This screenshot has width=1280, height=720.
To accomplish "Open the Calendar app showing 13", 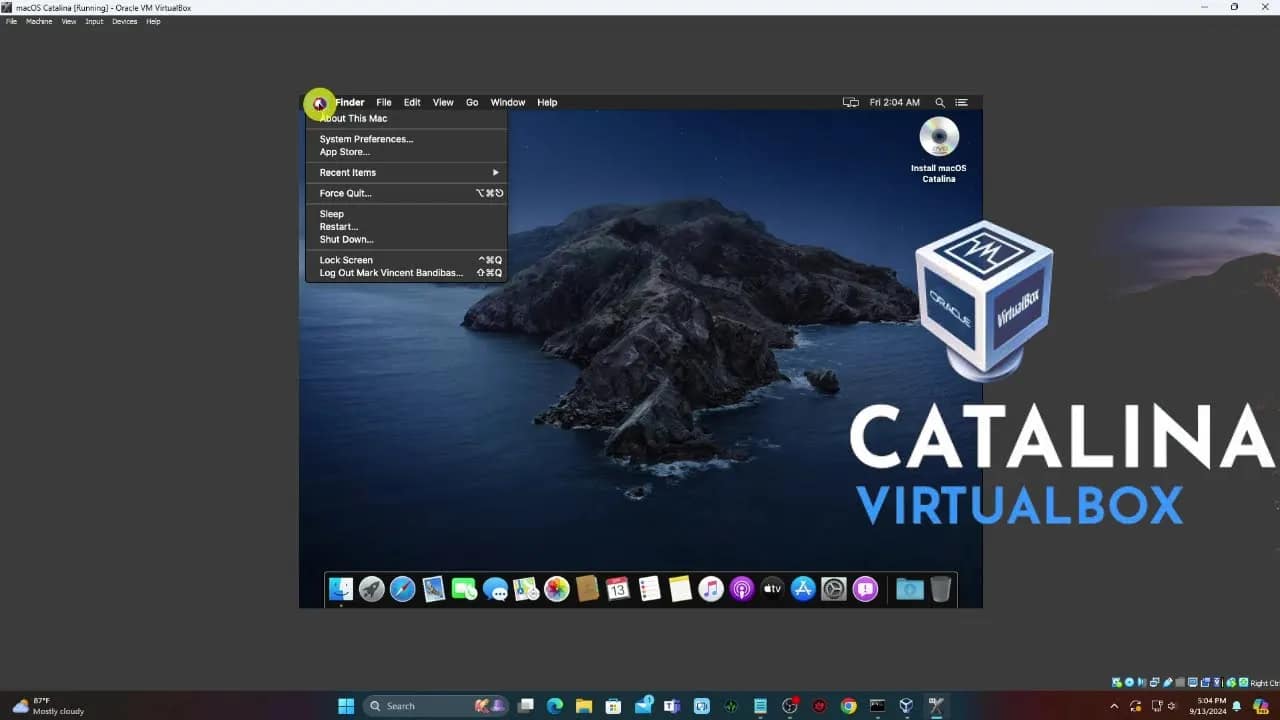I will tap(618, 589).
